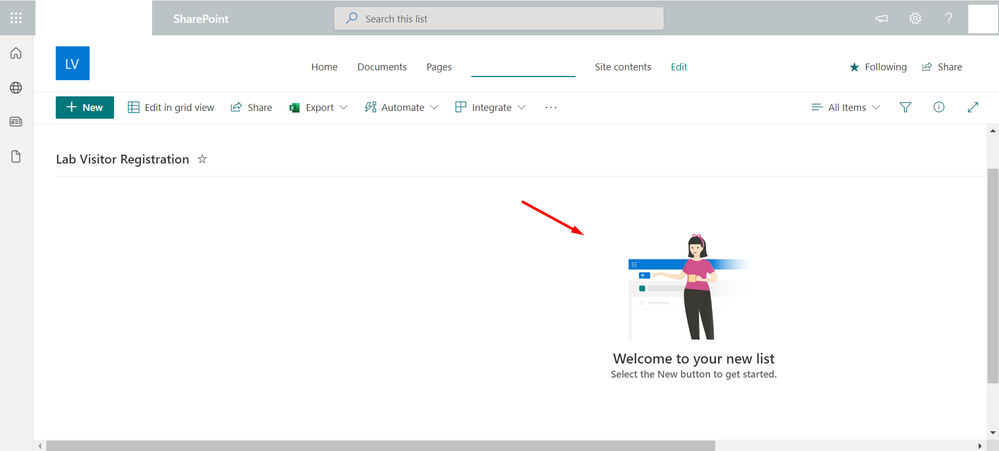Click the scroll up arrow
Viewport: 999px width, 451px height.
(993, 131)
